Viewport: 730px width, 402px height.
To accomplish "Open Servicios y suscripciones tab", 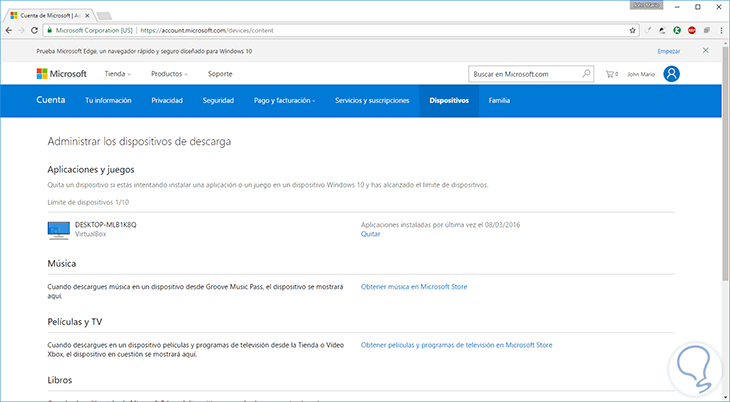I will click(372, 100).
